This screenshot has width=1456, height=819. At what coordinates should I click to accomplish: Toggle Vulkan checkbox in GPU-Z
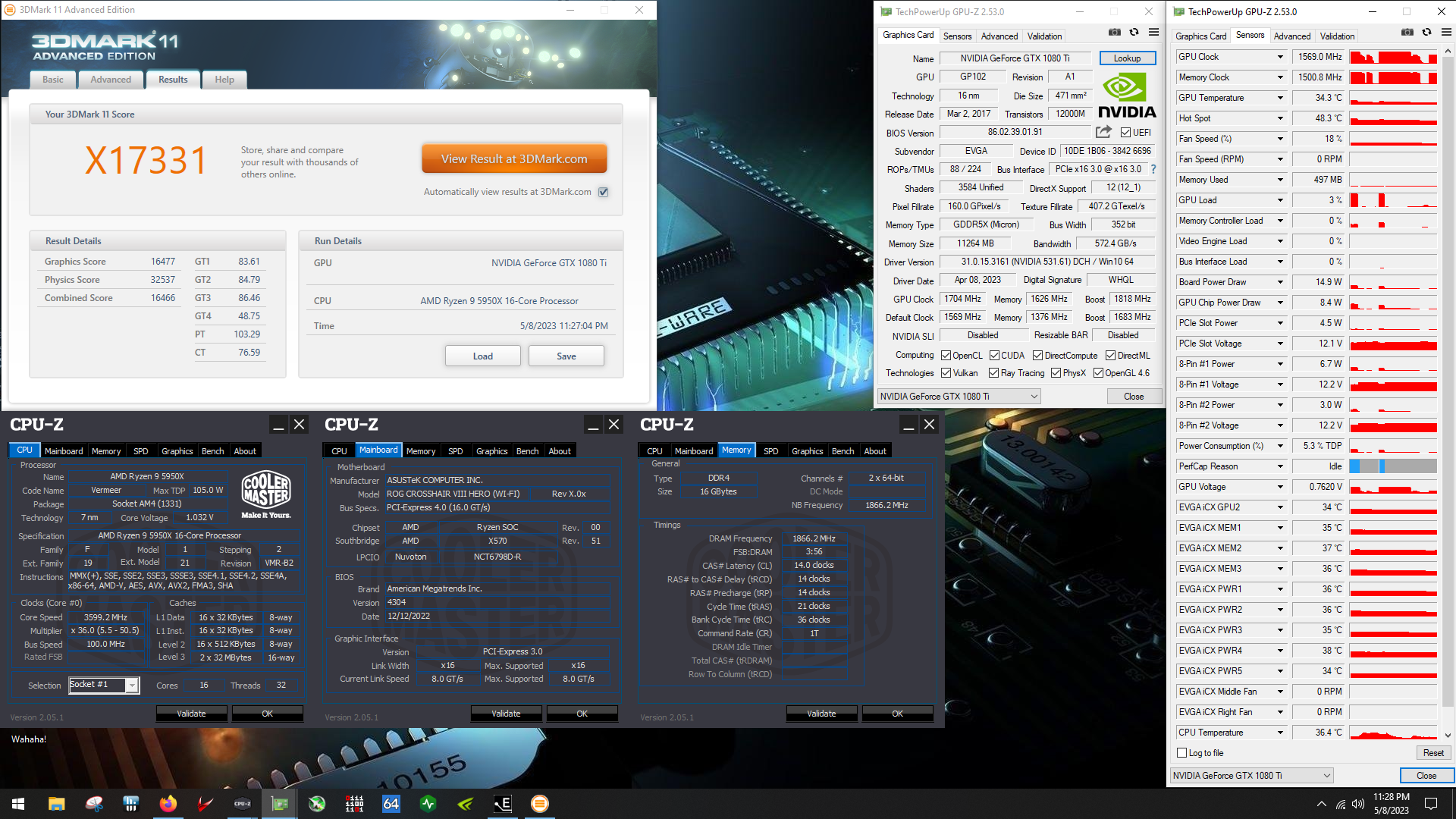click(x=946, y=373)
